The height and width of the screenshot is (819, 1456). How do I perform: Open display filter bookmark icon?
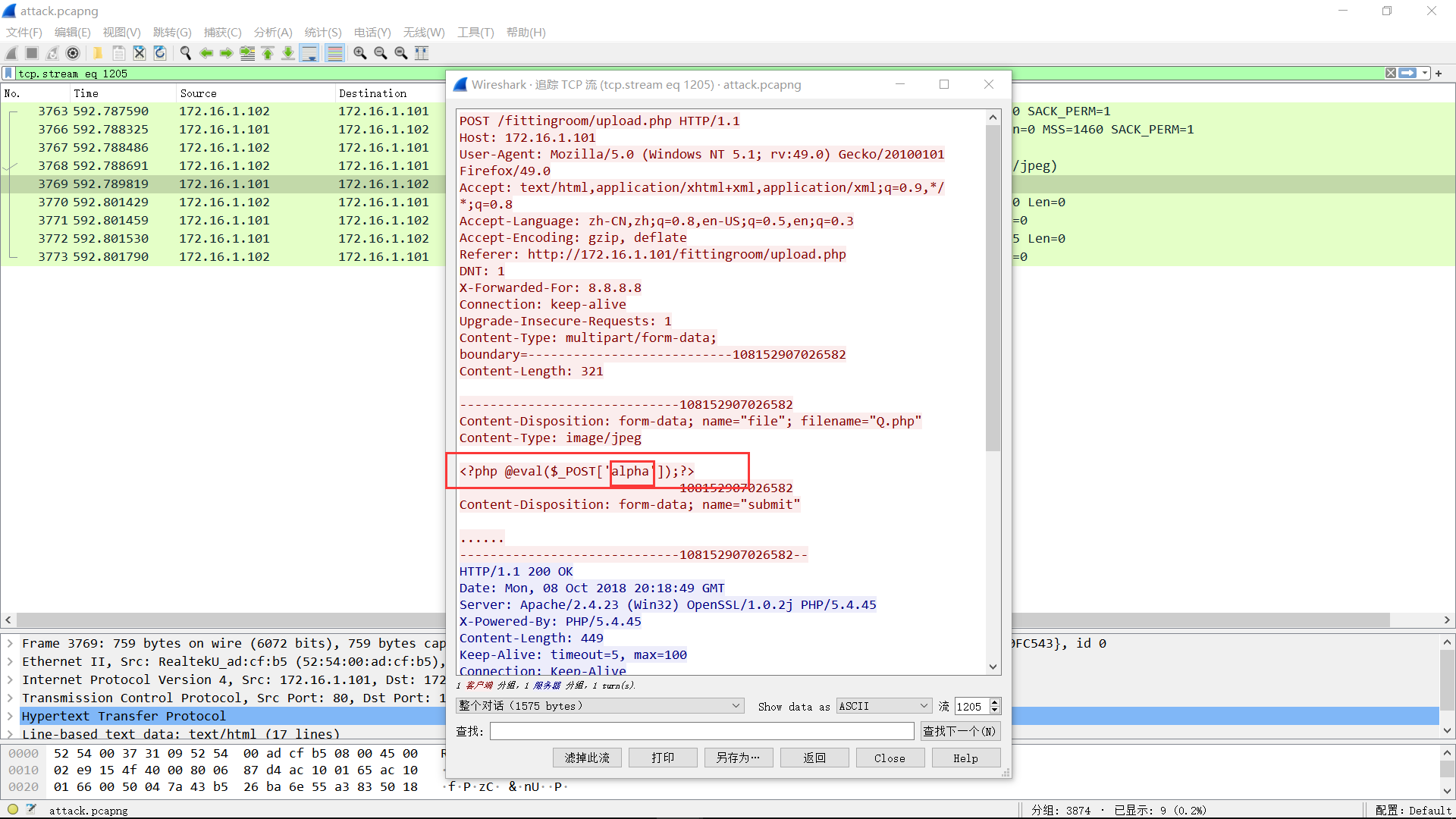pos(8,74)
